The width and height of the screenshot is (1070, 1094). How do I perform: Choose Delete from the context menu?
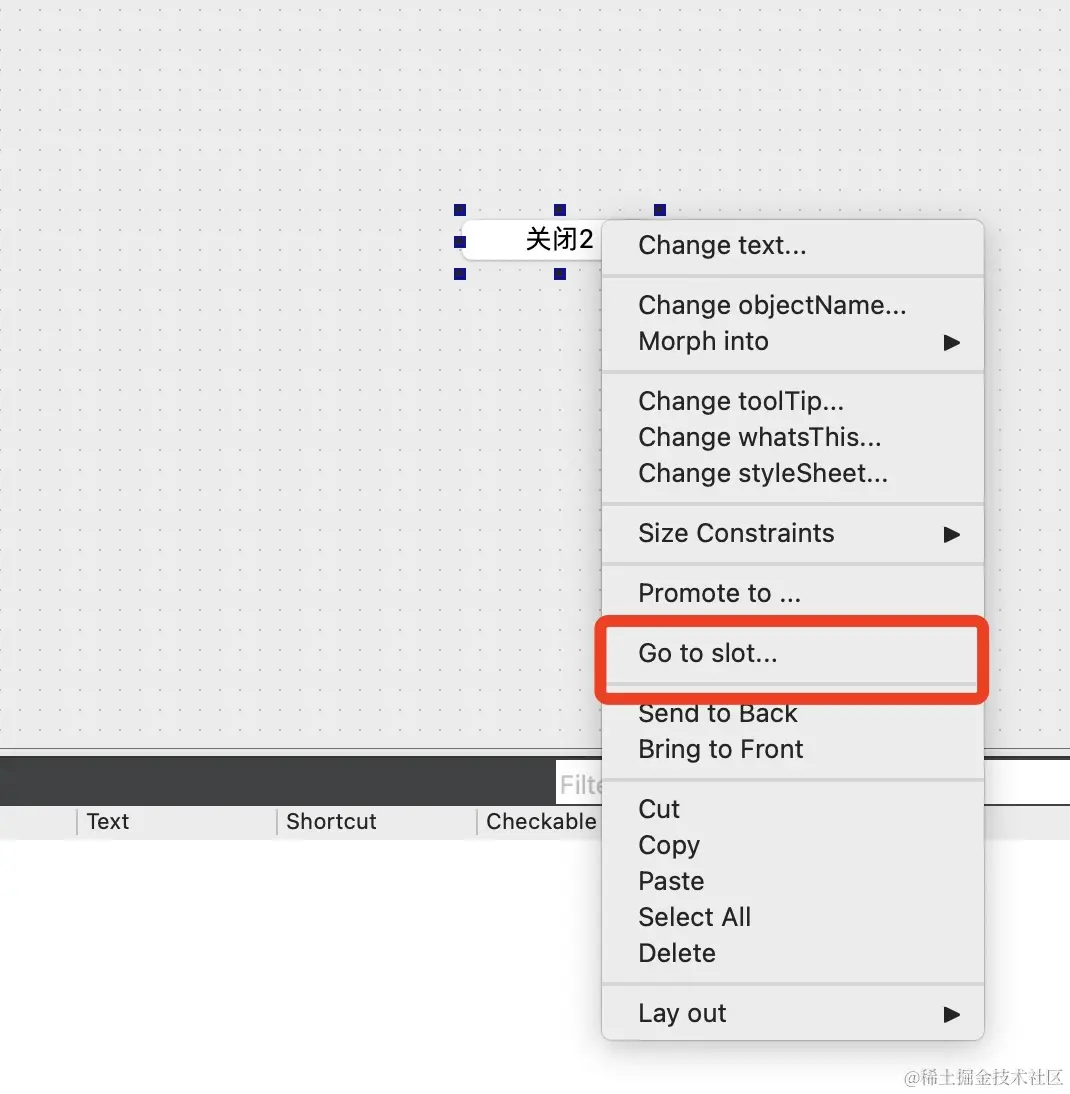(x=792, y=954)
